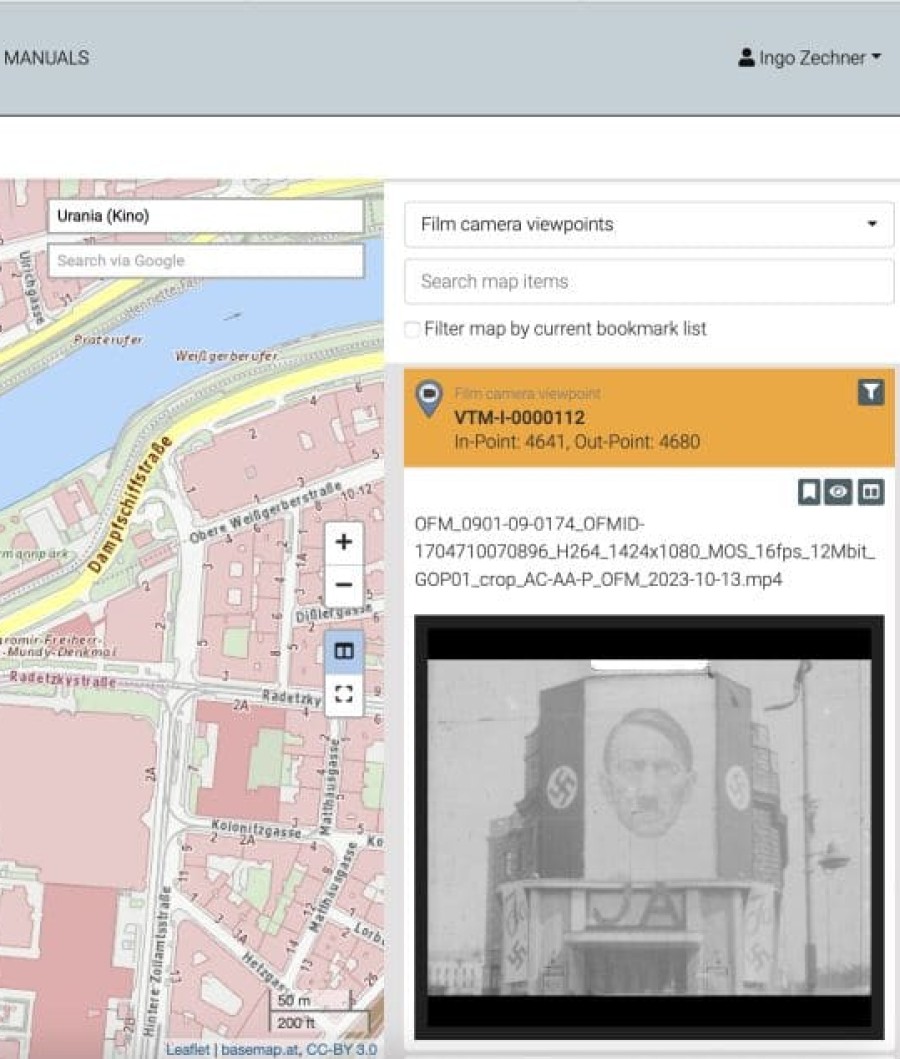This screenshot has width=900, height=1059.
Task: Switch the map to fullscreen
Action: pyautogui.click(x=344, y=694)
